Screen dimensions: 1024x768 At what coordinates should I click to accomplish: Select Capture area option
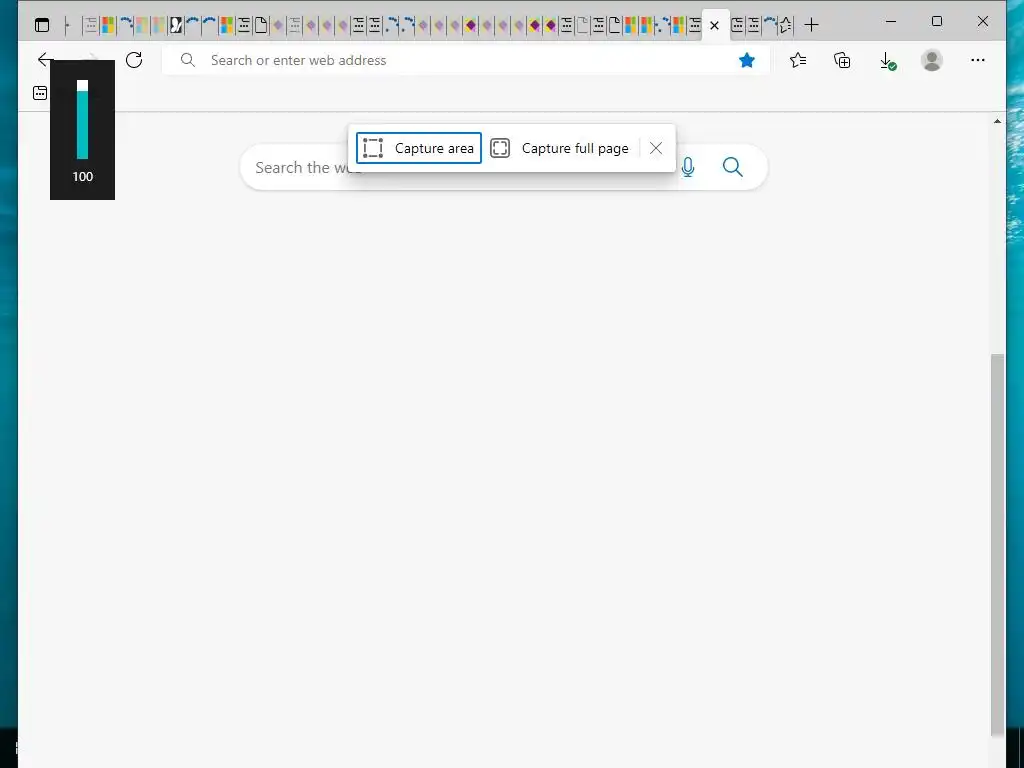tap(419, 148)
